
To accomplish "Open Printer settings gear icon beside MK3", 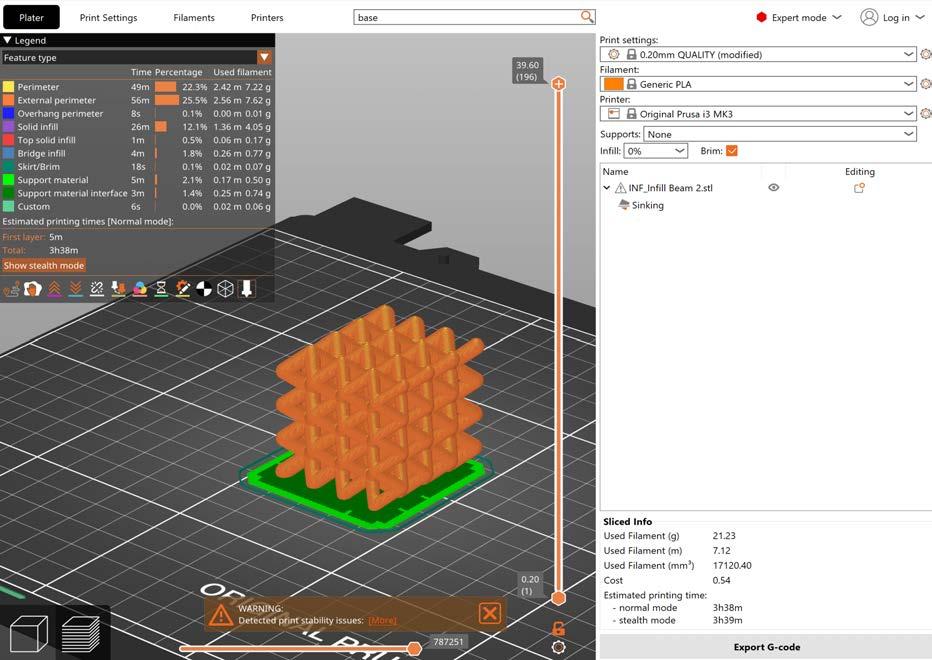I will 925,113.
